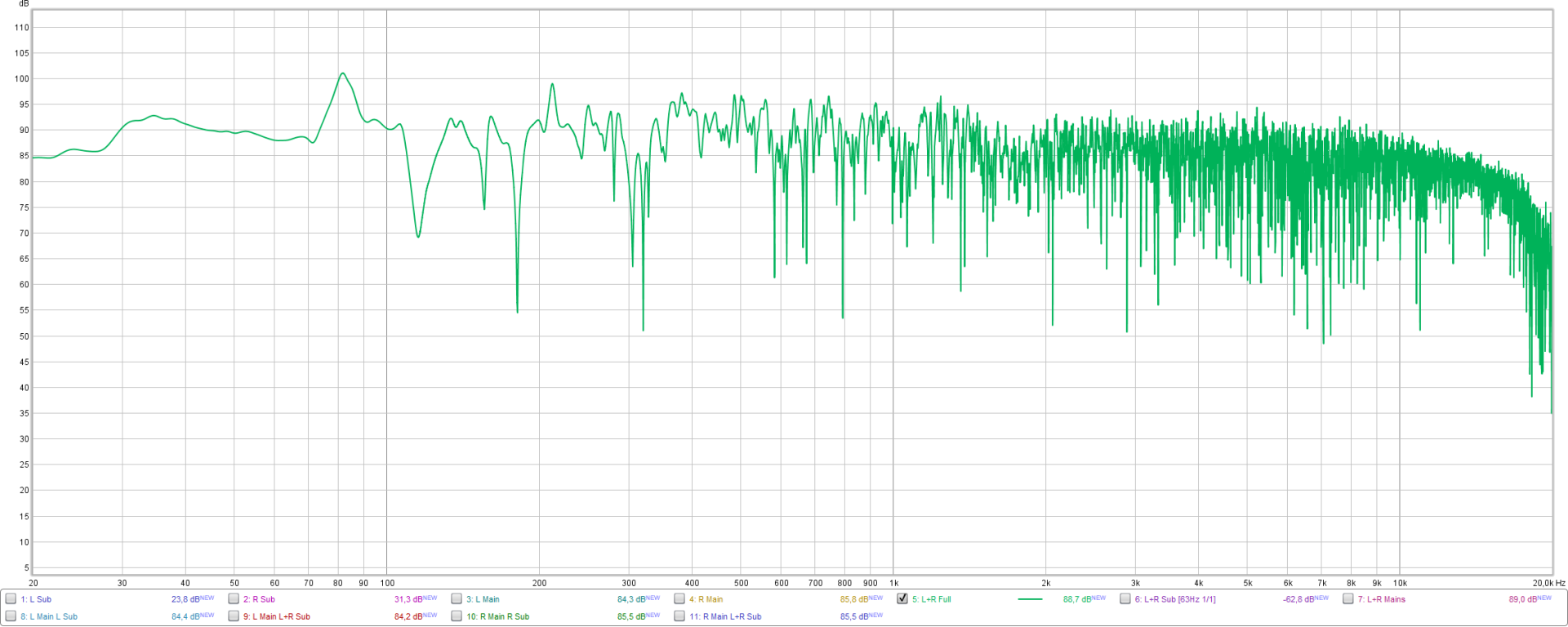This screenshot has height=627, width=1568.
Task: Click the dB label atop the vertical axis
Action: (24, 4)
